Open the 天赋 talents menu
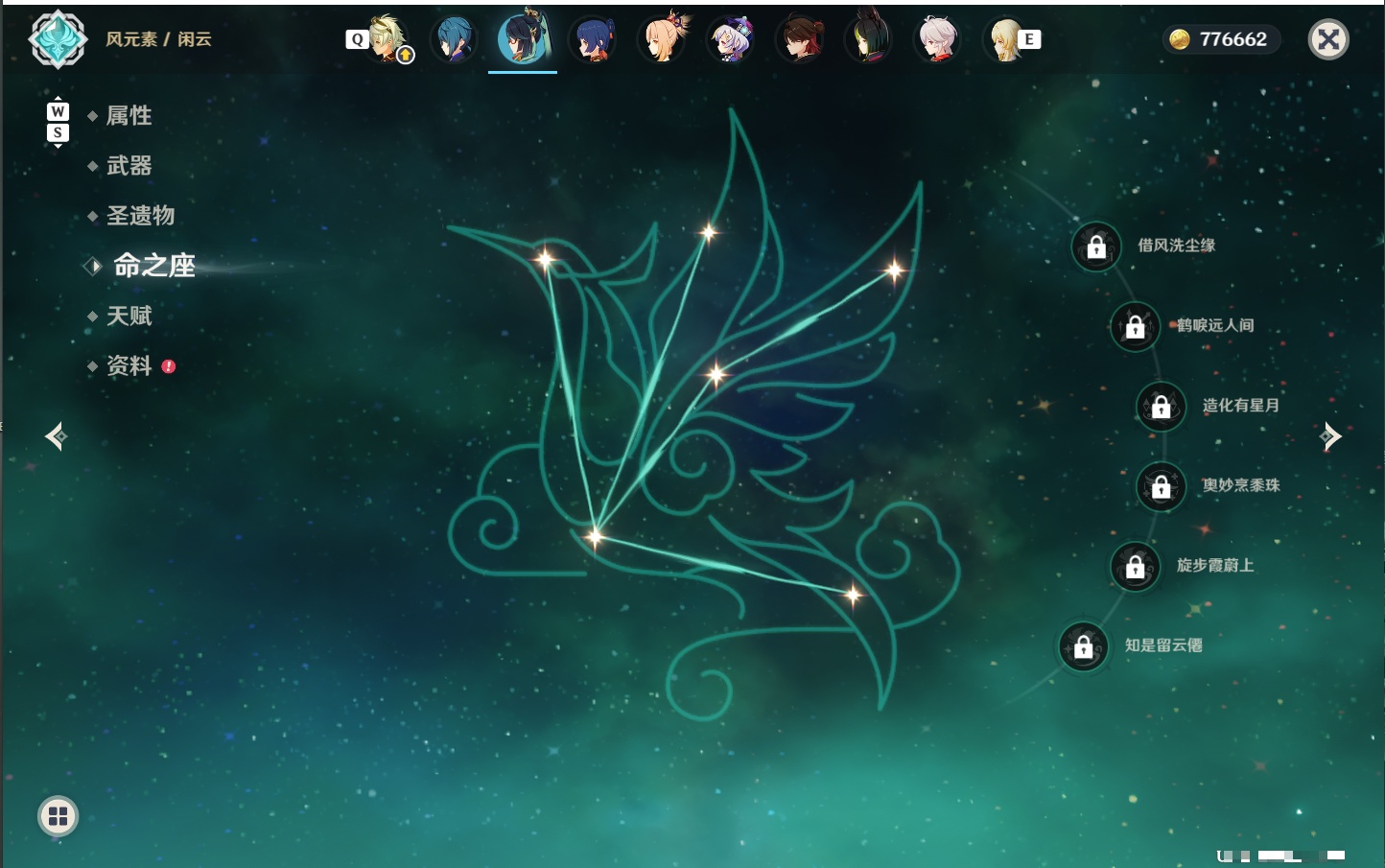 pos(129,316)
